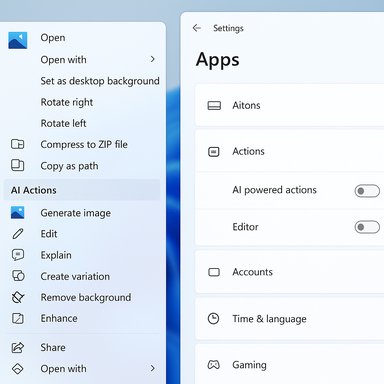The height and width of the screenshot is (384, 384).
Task: Click the Photos icon beside Open
Action: (18, 41)
